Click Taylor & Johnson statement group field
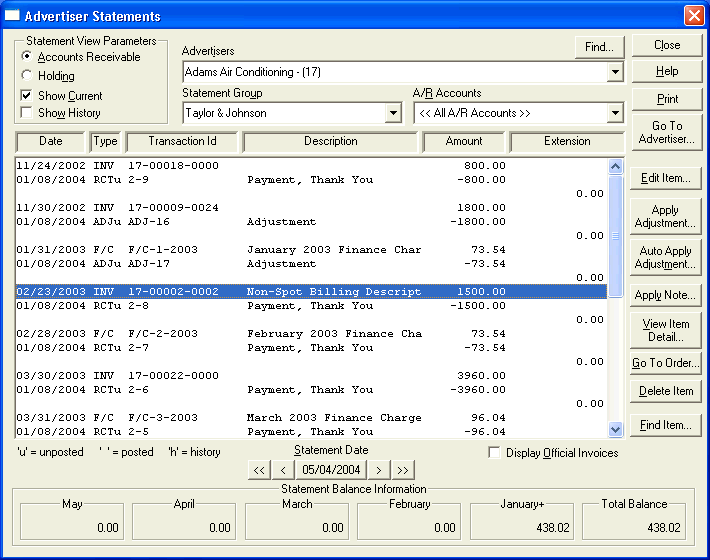Screen dimensions: 710x560 (x=284, y=113)
